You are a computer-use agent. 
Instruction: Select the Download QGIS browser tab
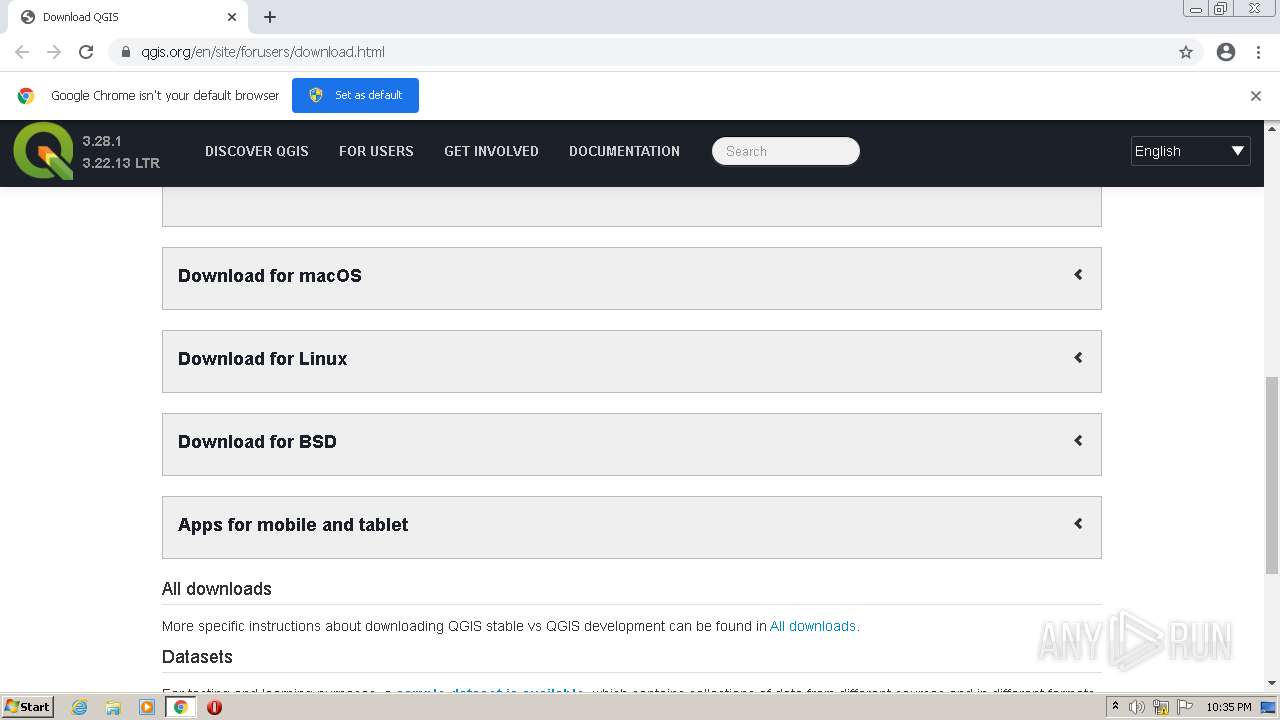[x=128, y=17]
